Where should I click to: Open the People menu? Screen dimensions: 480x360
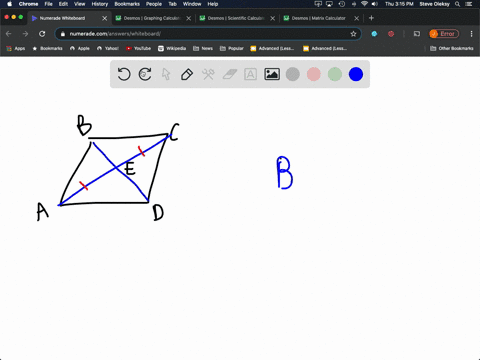pyautogui.click(x=154, y=4)
